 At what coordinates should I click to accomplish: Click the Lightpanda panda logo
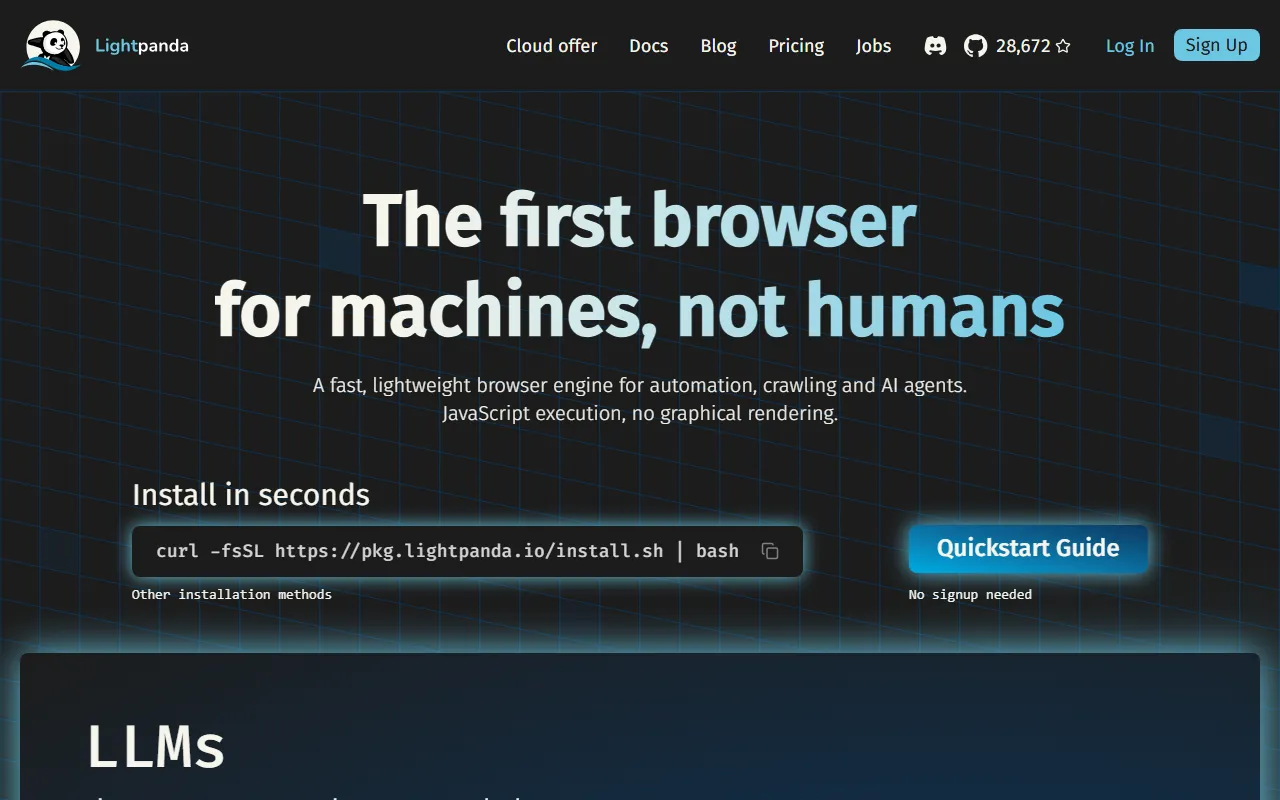(x=51, y=46)
